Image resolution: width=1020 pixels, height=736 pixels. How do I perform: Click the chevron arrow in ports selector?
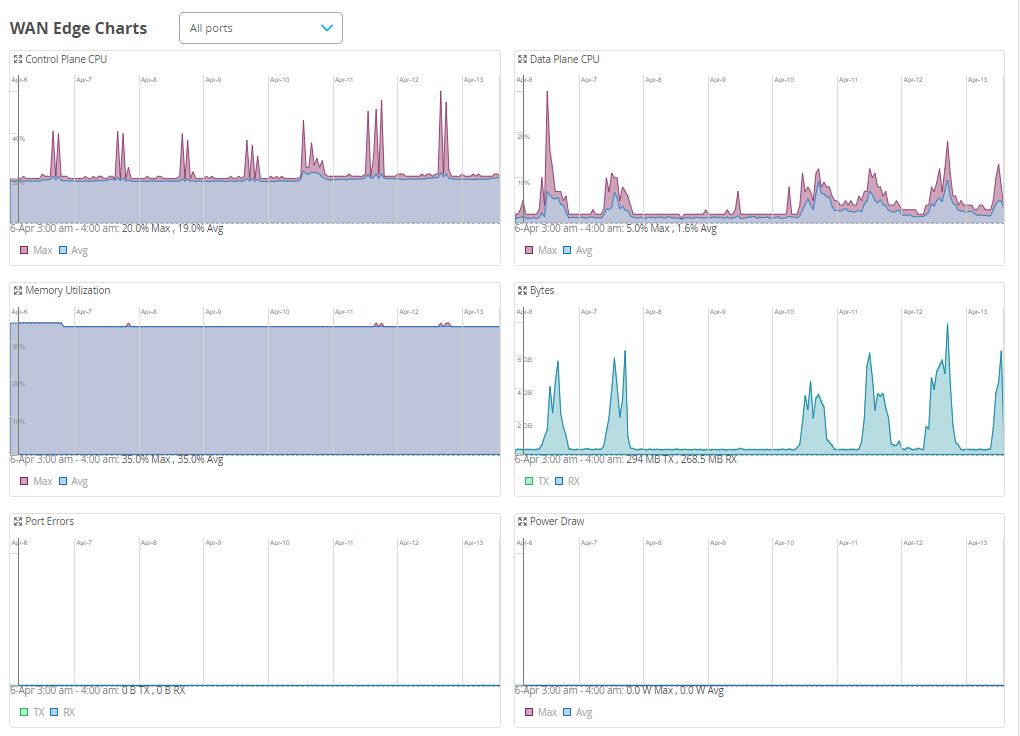click(x=326, y=28)
